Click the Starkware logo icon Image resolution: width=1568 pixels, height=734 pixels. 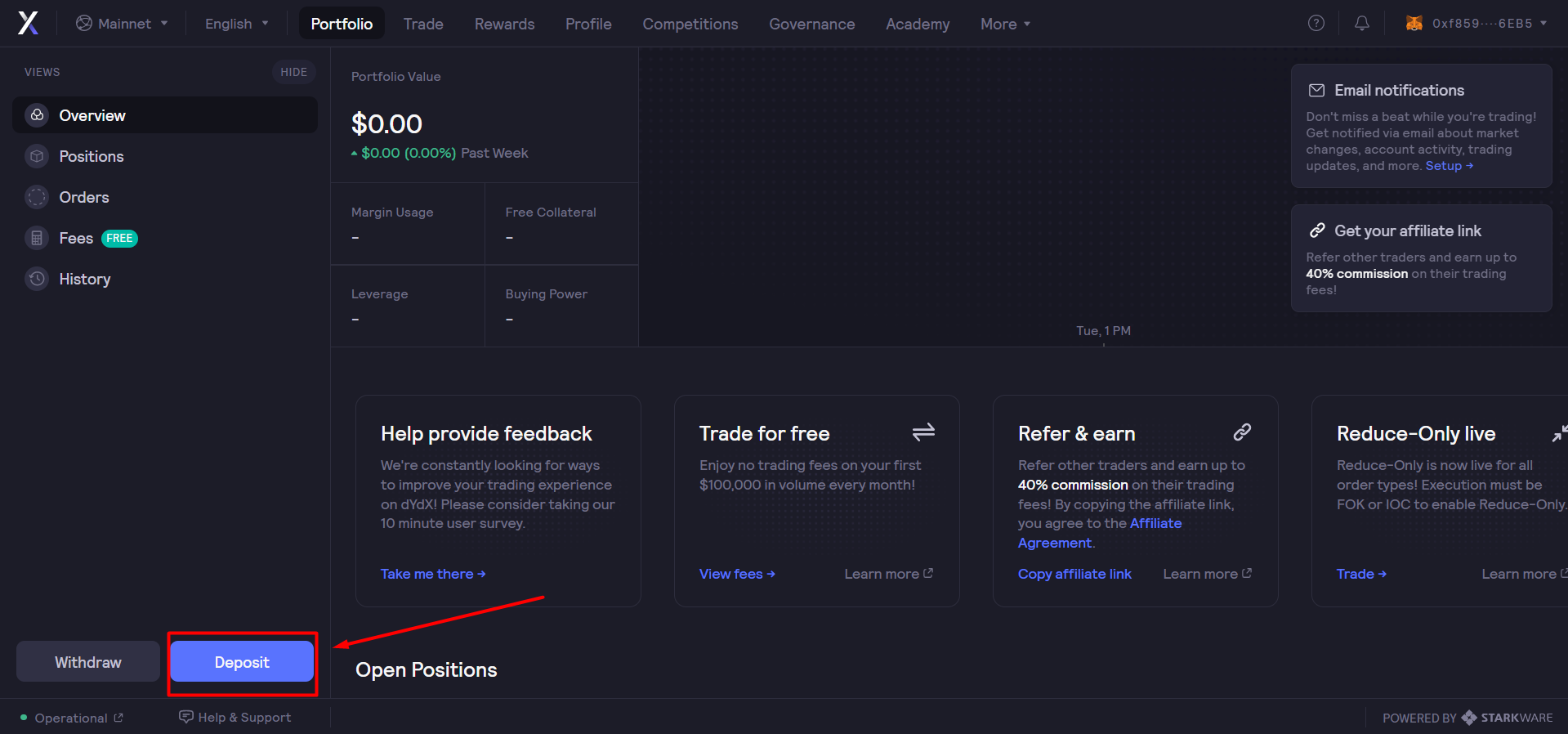coord(1469,718)
